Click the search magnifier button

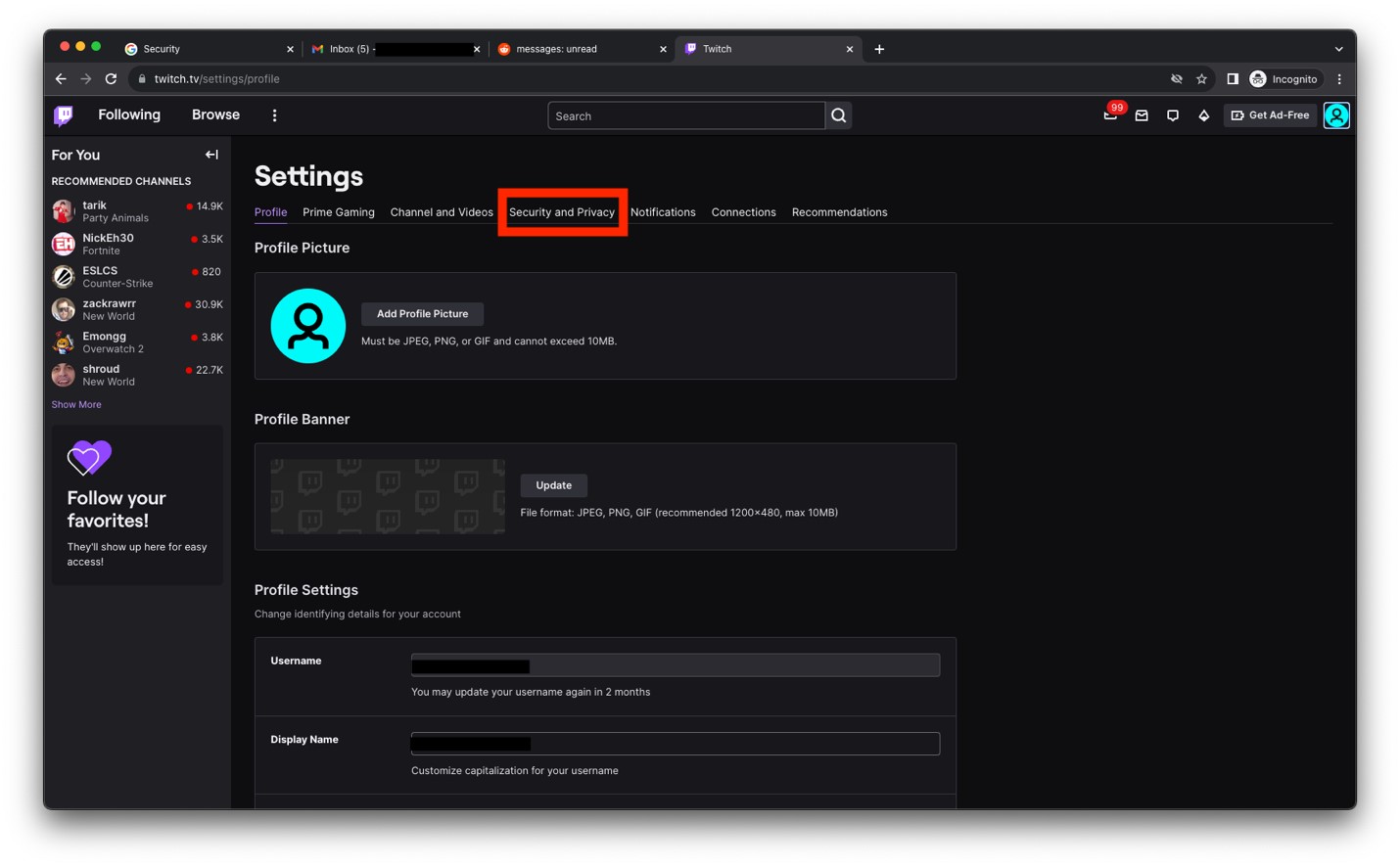click(838, 115)
